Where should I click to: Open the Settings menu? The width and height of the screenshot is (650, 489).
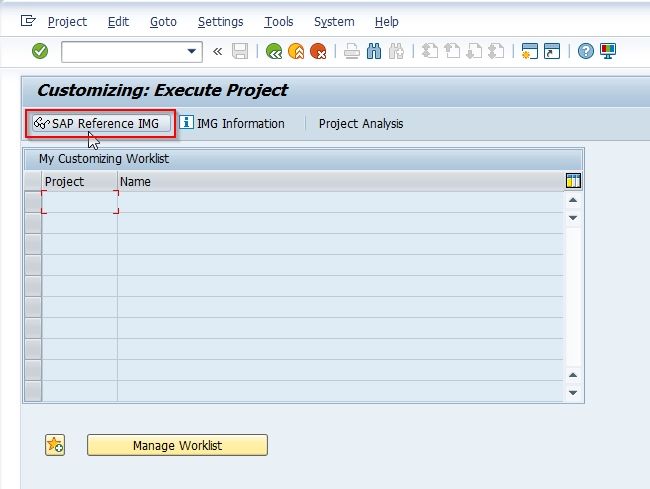221,22
